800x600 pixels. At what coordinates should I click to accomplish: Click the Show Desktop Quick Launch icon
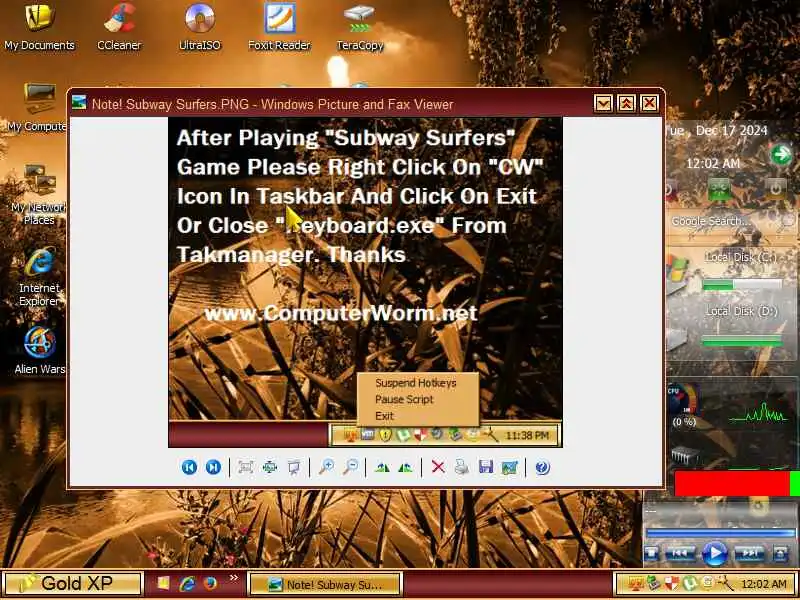point(163,583)
